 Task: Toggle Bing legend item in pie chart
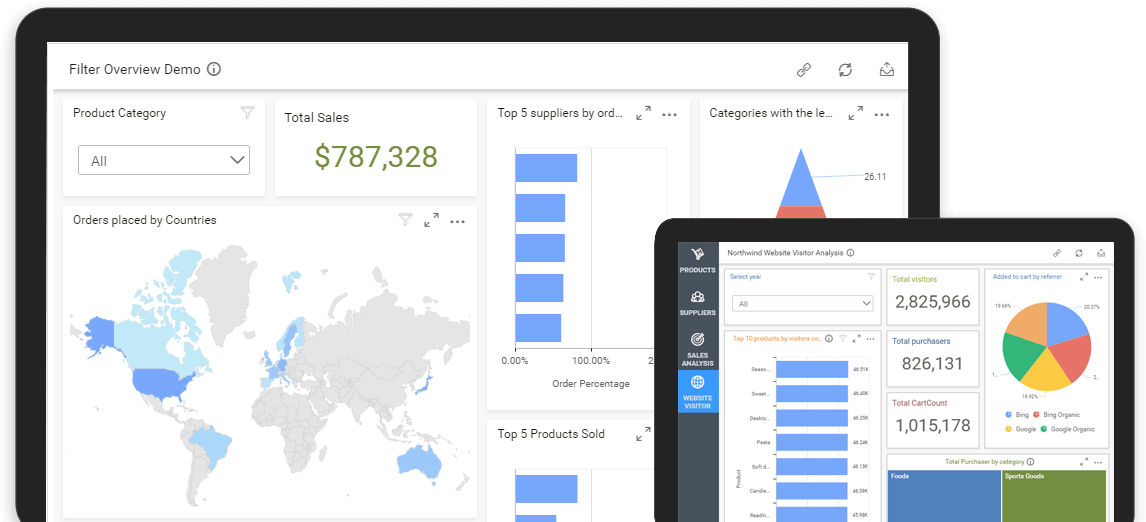point(1017,415)
